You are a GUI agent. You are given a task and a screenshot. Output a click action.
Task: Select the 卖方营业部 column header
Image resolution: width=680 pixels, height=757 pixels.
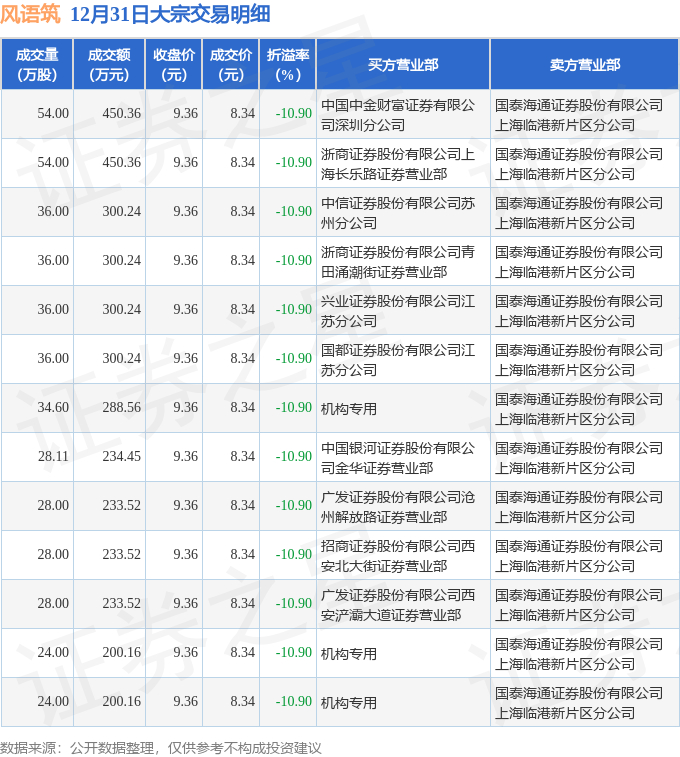click(x=584, y=65)
